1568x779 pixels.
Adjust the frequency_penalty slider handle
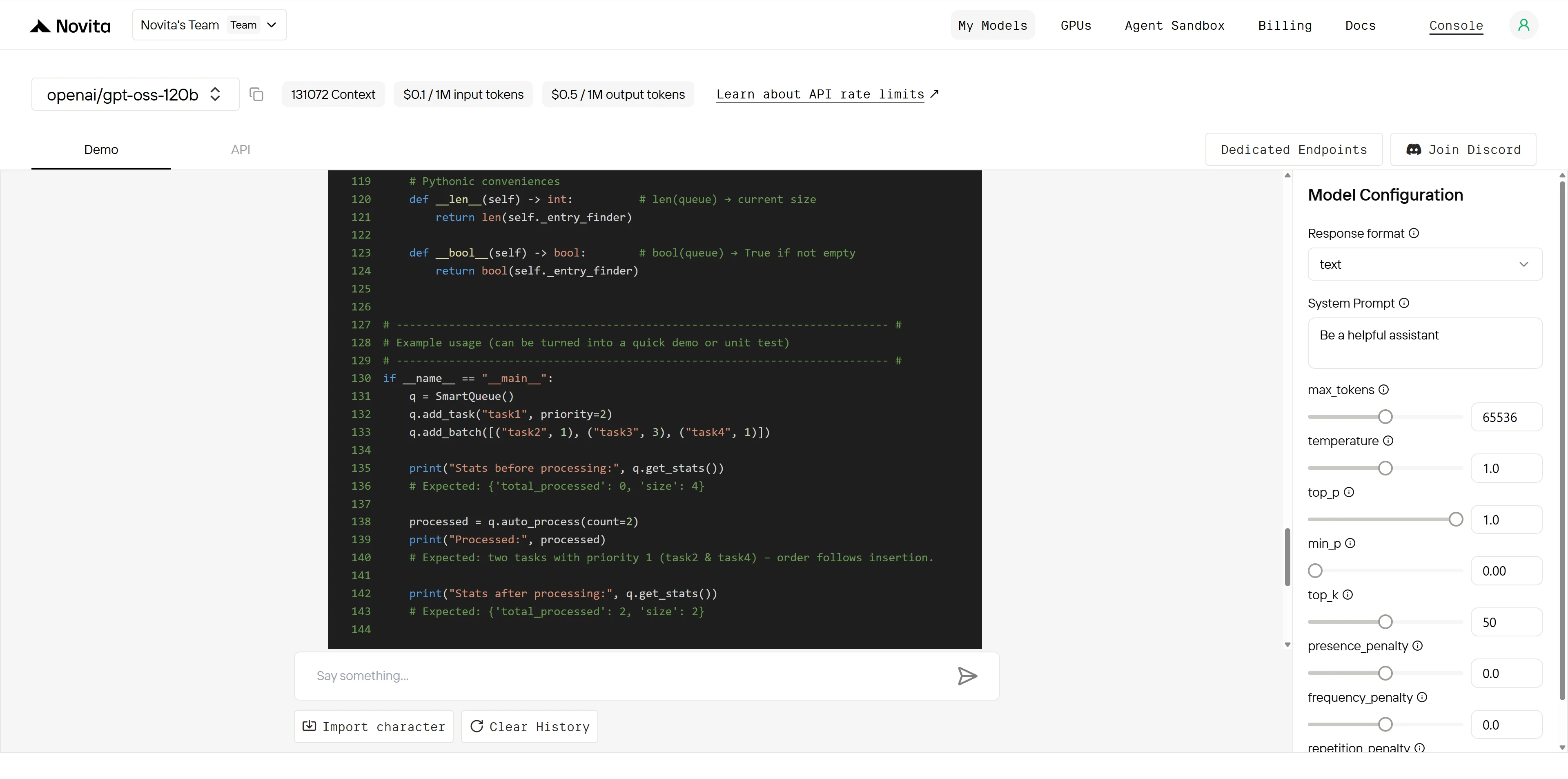click(x=1385, y=725)
